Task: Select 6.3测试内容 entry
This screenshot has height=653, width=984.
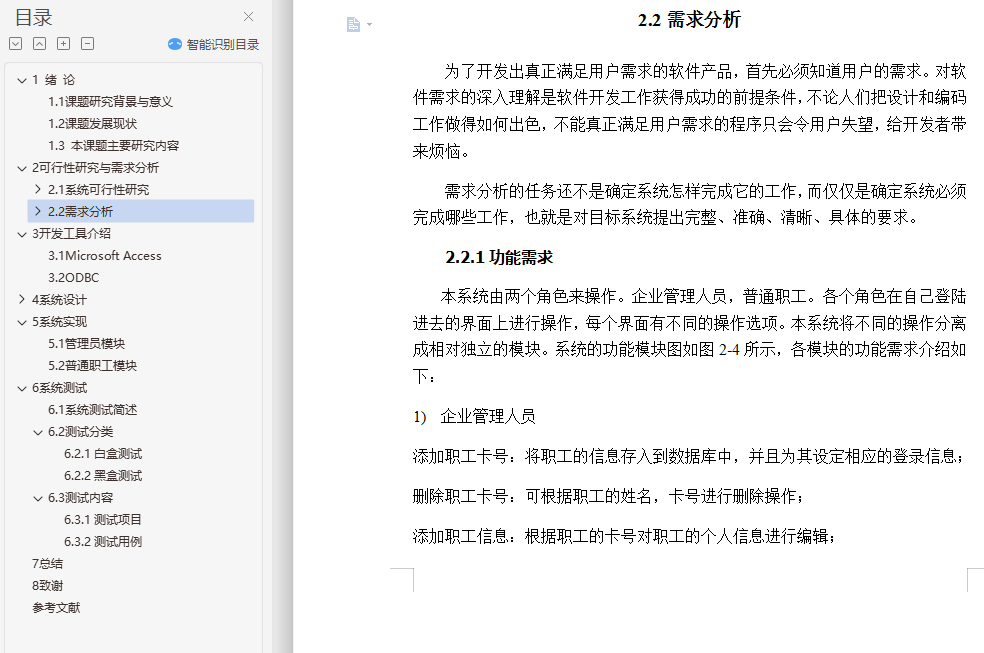Action: (x=80, y=497)
